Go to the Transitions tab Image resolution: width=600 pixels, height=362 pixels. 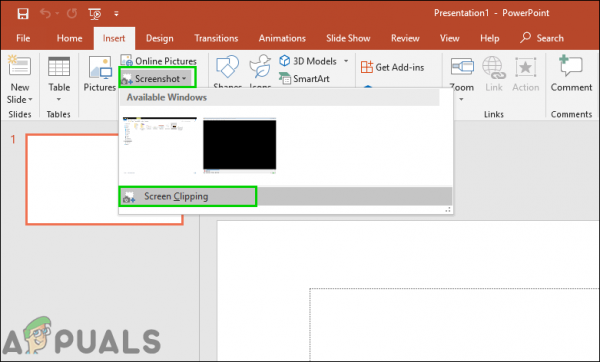pos(216,38)
